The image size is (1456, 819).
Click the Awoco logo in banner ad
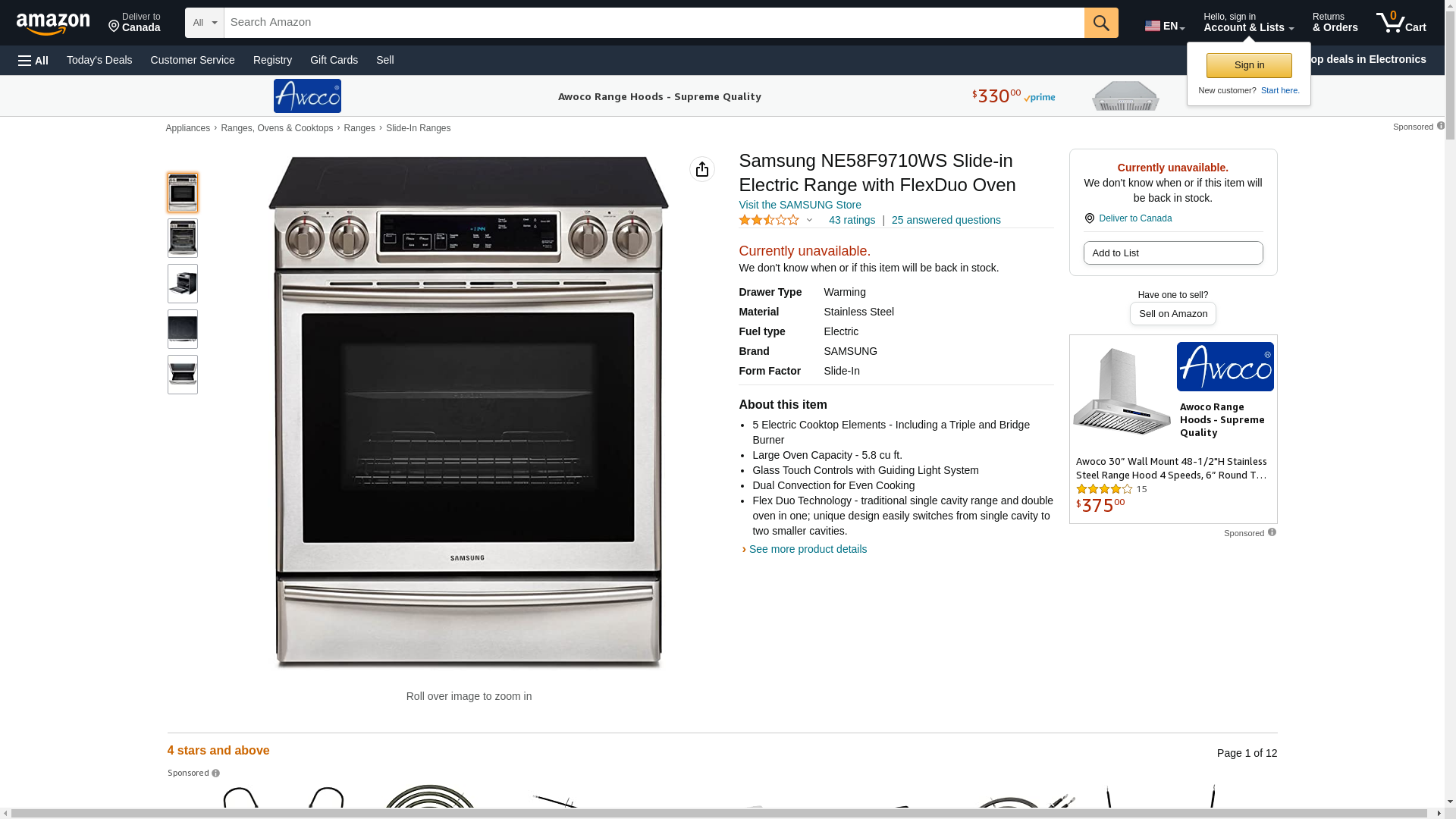pos(307,96)
